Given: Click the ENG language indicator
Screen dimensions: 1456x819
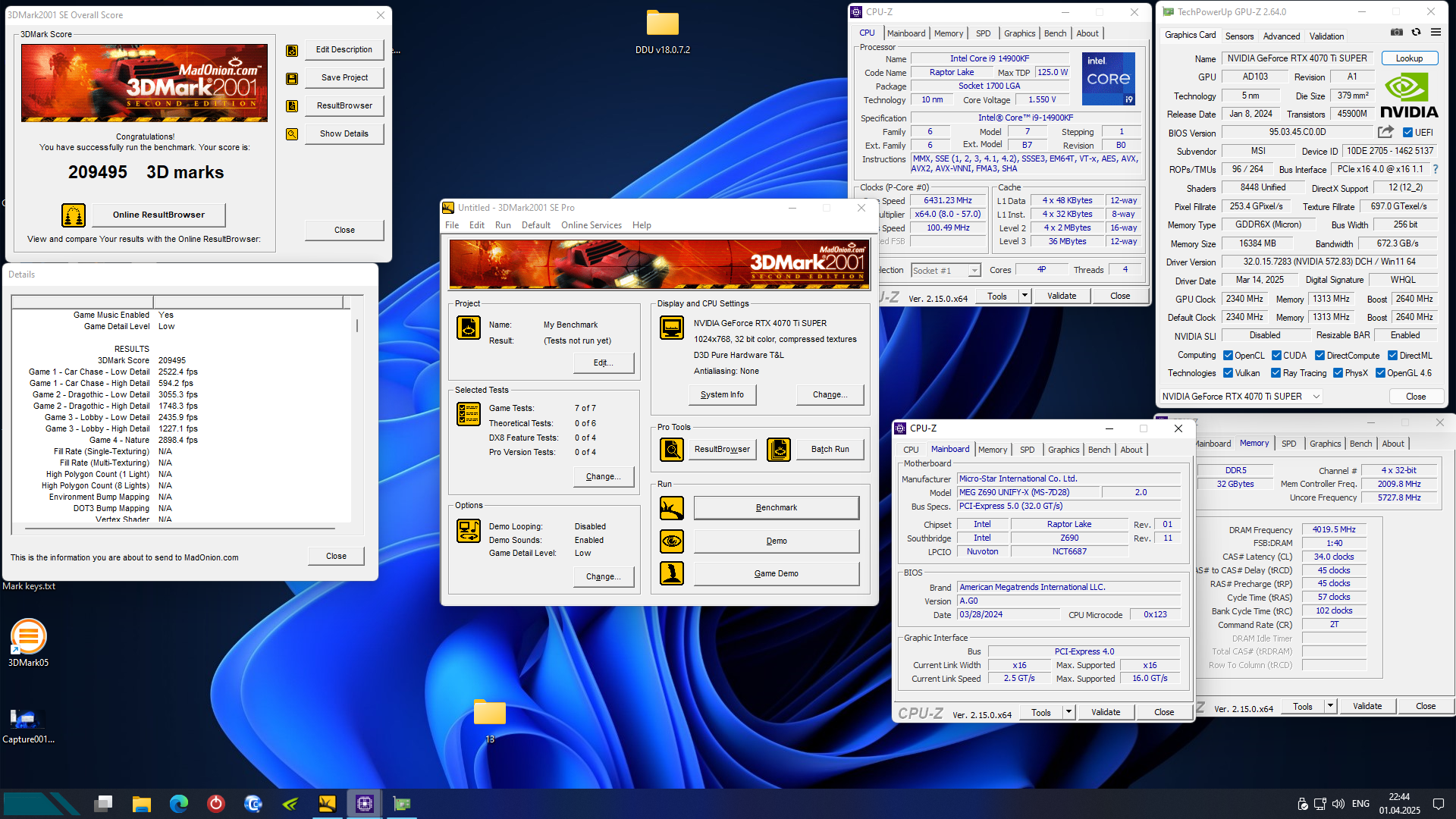Looking at the screenshot, I should [x=1361, y=804].
